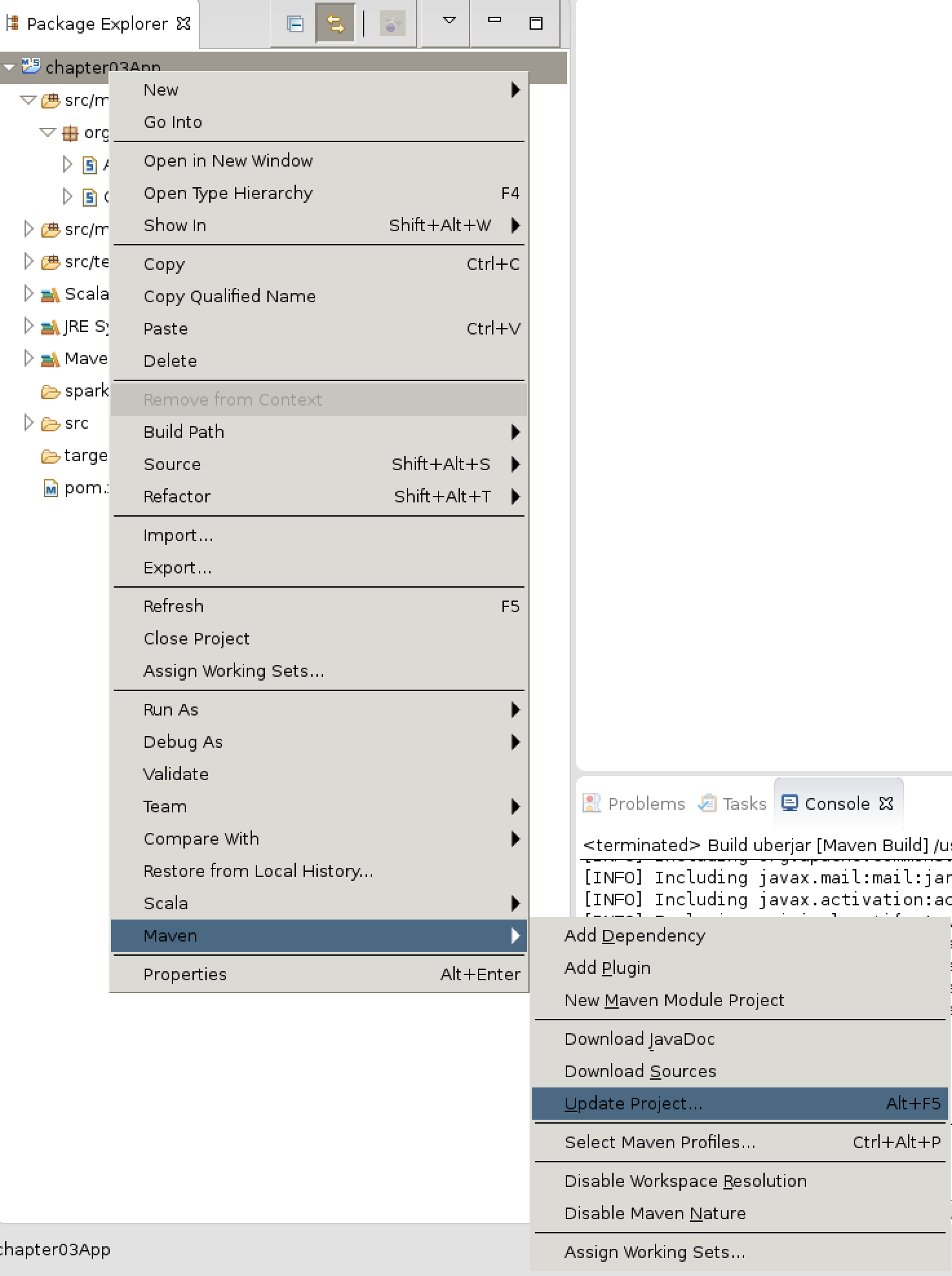952x1276 pixels.
Task: Choose Export... from the menu
Action: 319,568
